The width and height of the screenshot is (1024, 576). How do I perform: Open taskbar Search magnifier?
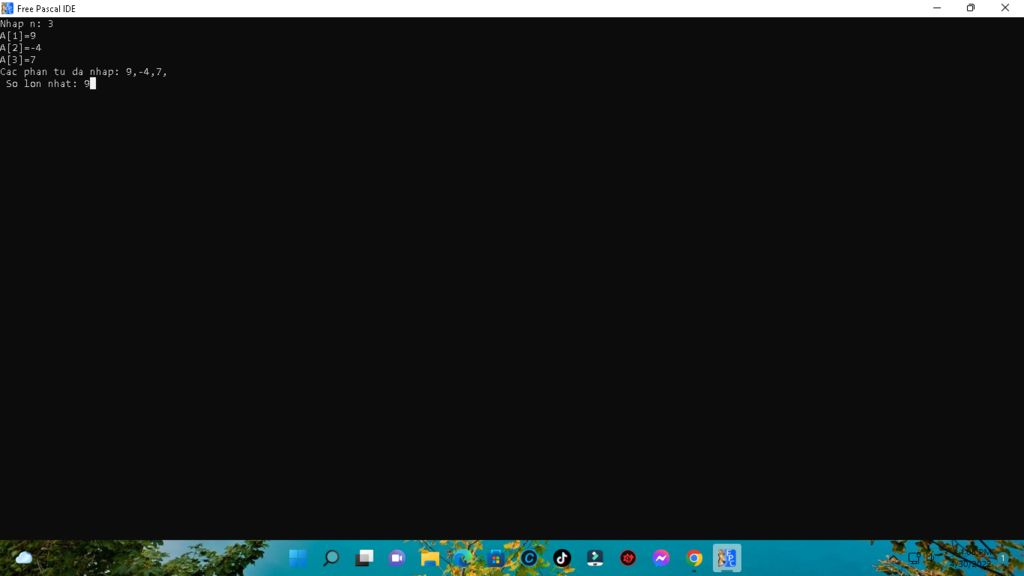331,558
